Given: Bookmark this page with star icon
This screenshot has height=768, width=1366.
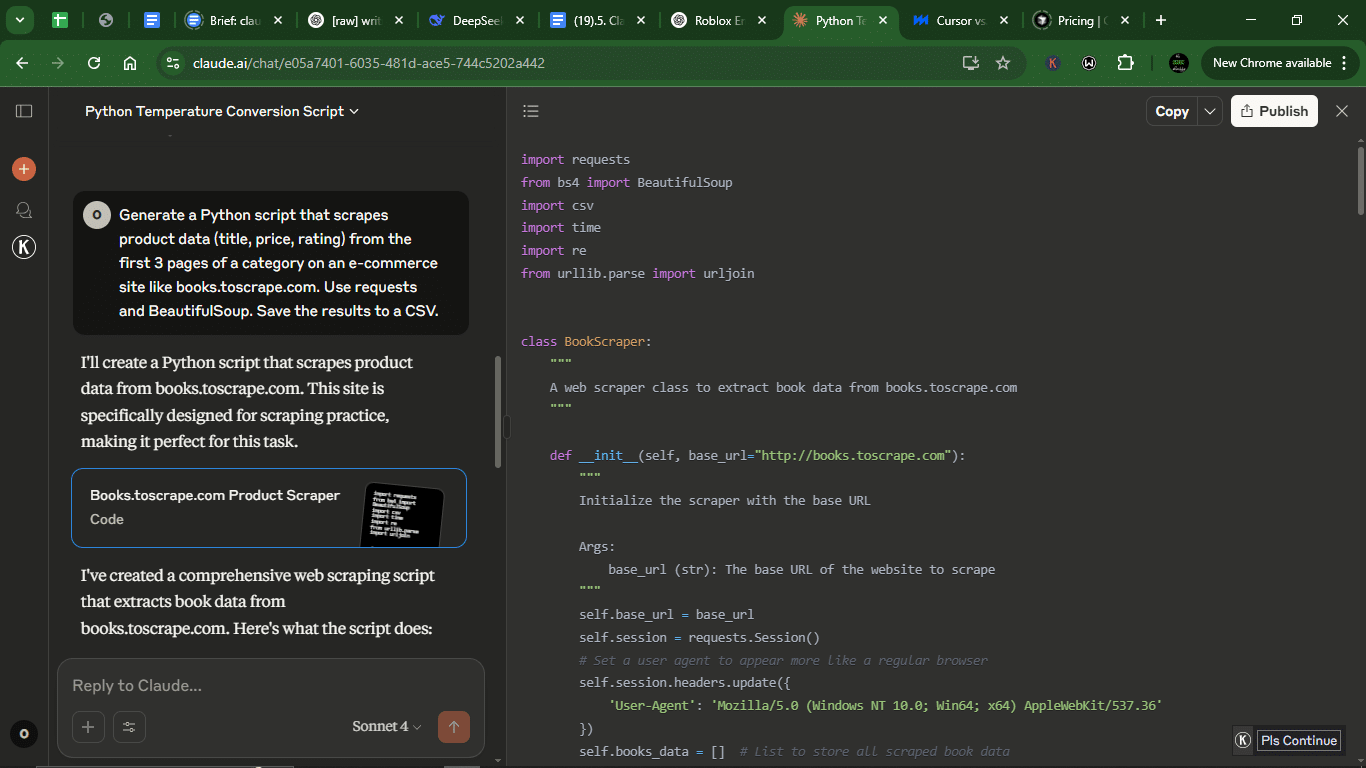Looking at the screenshot, I should (x=1003, y=63).
